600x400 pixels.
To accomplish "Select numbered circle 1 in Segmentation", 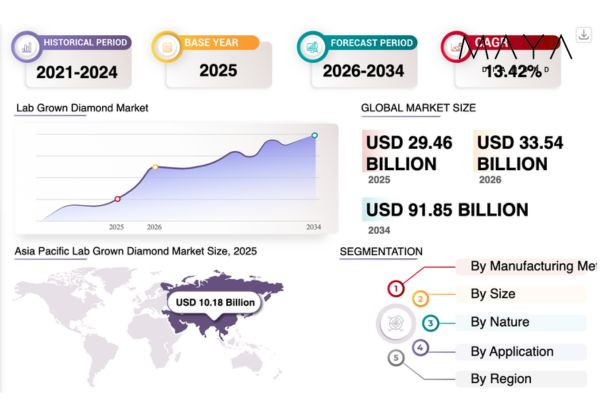I will point(396,289).
